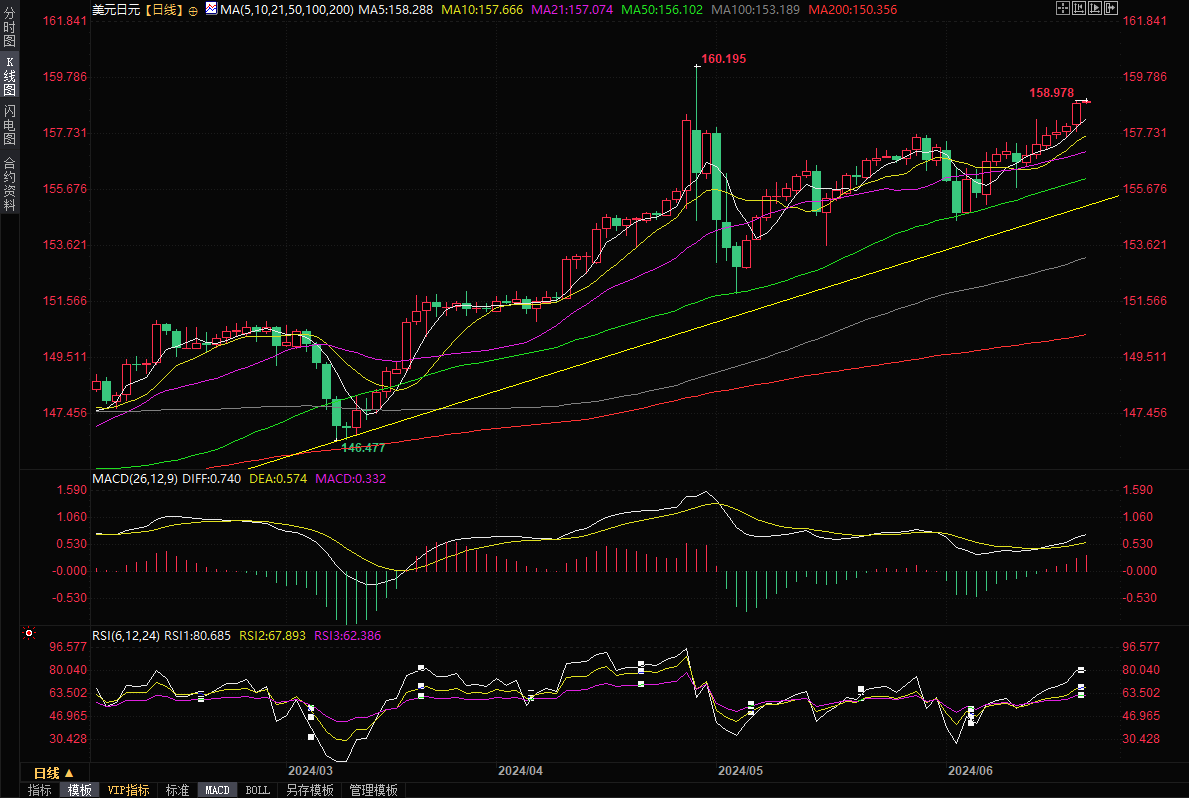
Task: Click the circled plus icon beside 日线 title
Action: click(193, 9)
